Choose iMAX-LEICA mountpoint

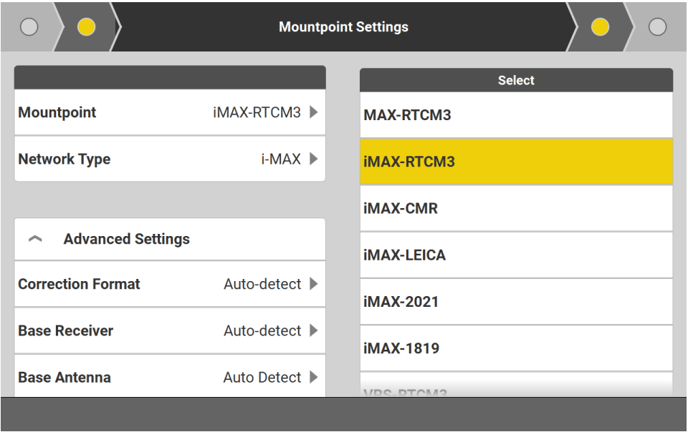516,255
